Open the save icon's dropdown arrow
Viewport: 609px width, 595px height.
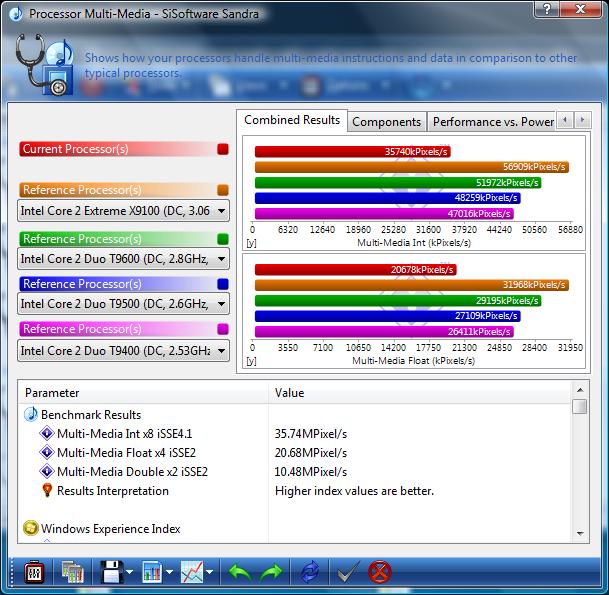coord(129,572)
